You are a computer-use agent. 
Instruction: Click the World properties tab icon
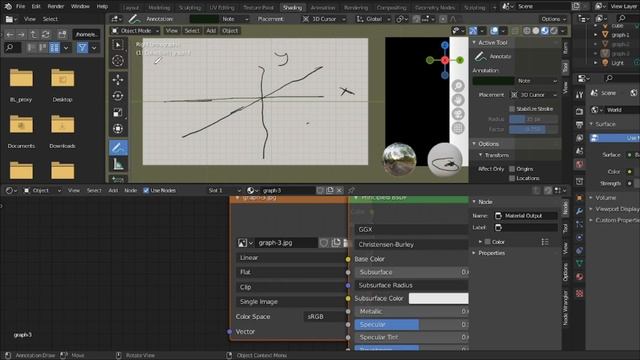point(579,164)
